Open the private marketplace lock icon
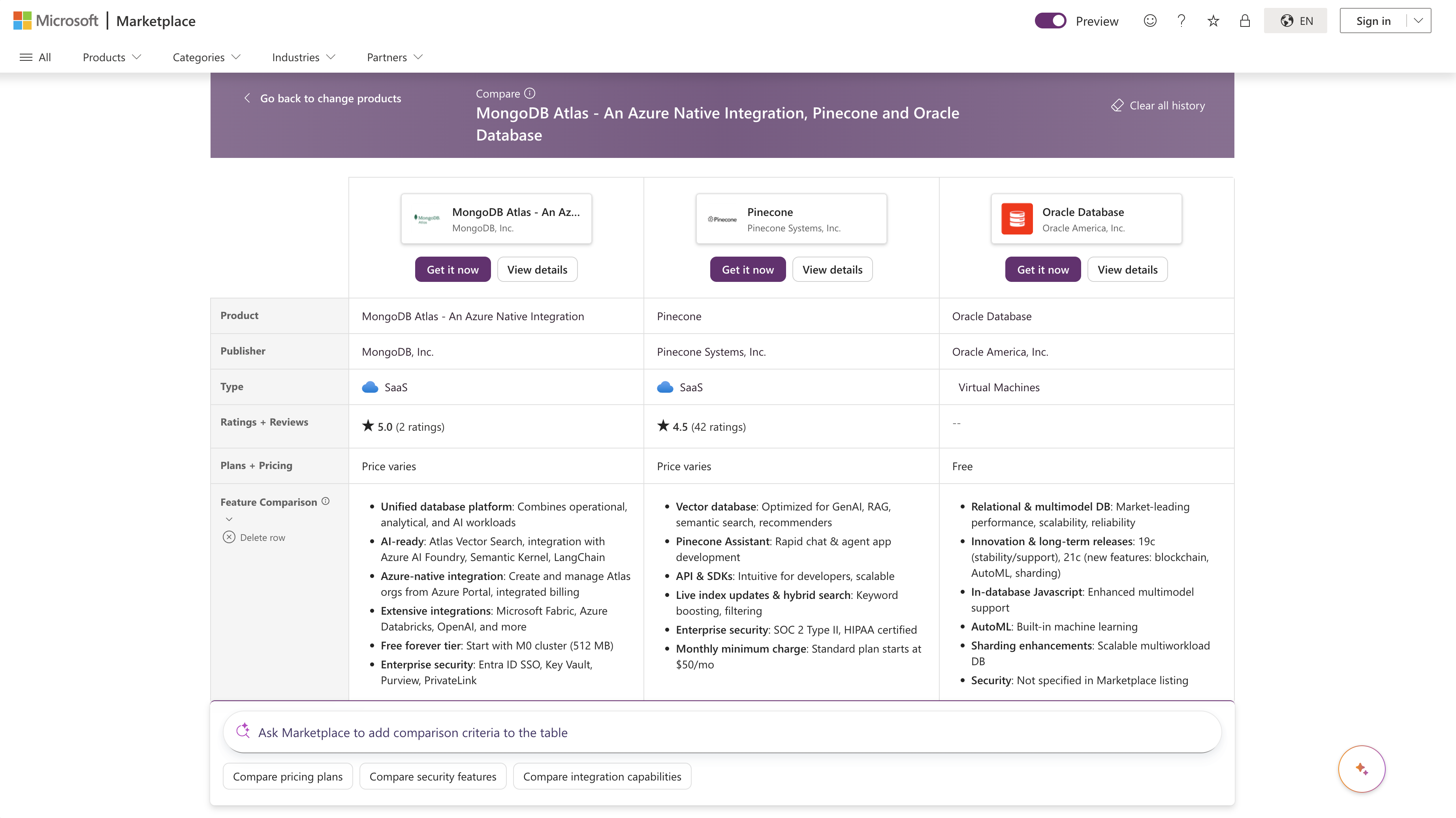Image resolution: width=1456 pixels, height=818 pixels. (1245, 21)
